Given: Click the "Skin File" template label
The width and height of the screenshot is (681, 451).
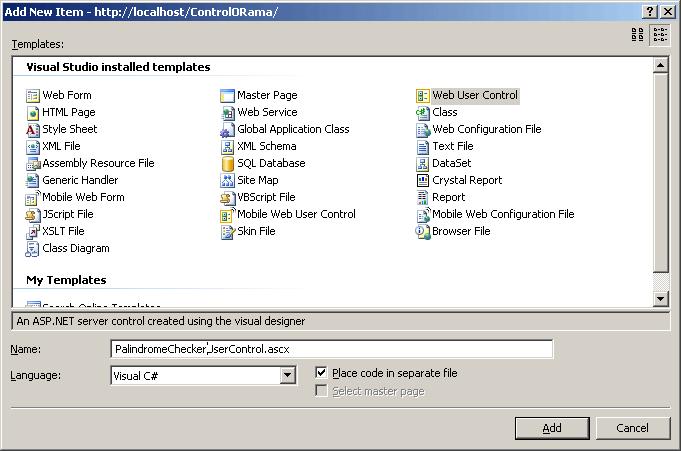Looking at the screenshot, I should pyautogui.click(x=256, y=232).
